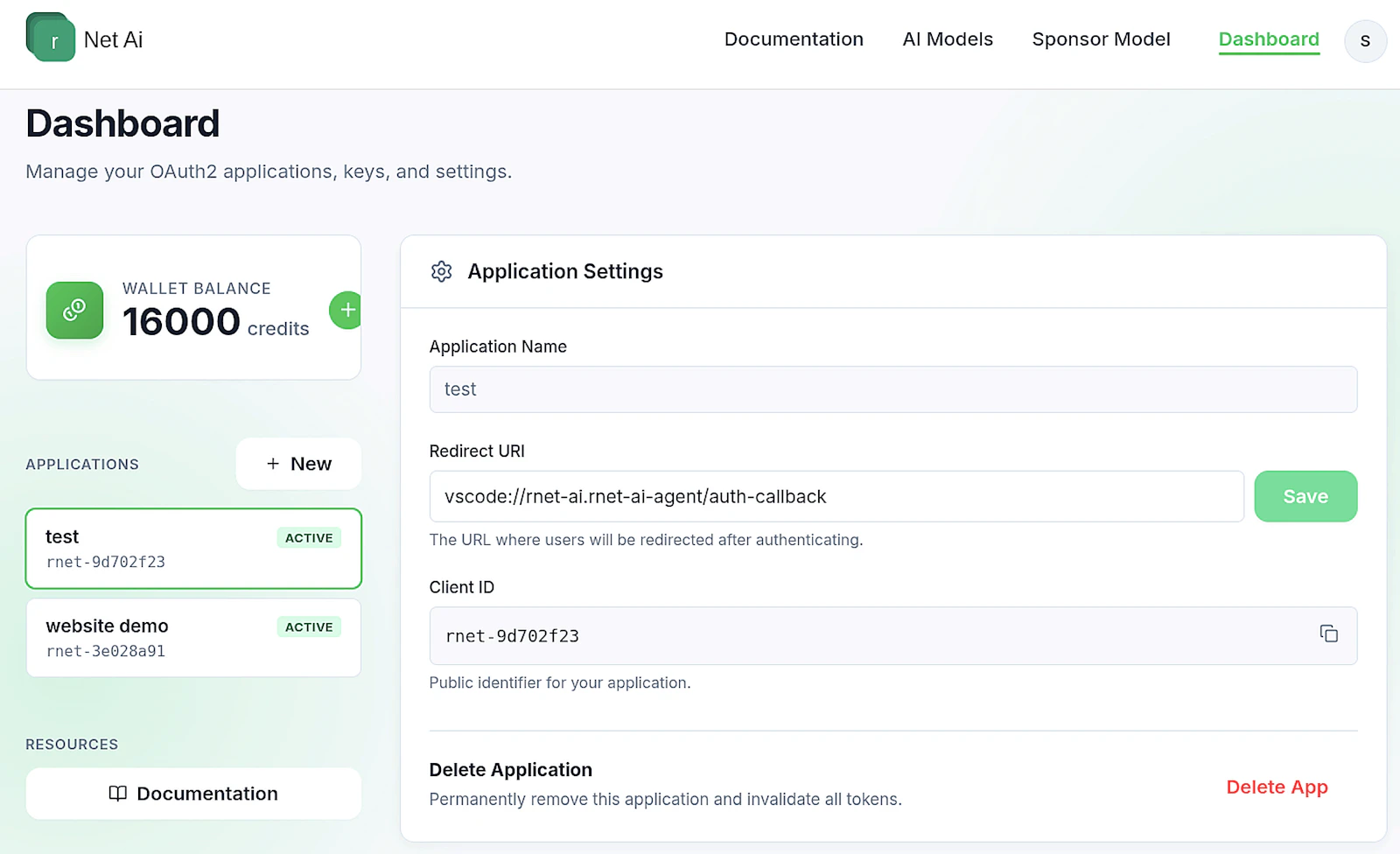This screenshot has height=854, width=1400.
Task: Click the 16000 credits balance
Action: click(215, 322)
